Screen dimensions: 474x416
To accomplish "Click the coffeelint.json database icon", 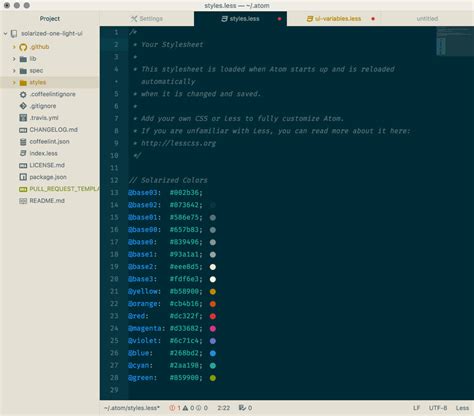I will [23, 142].
